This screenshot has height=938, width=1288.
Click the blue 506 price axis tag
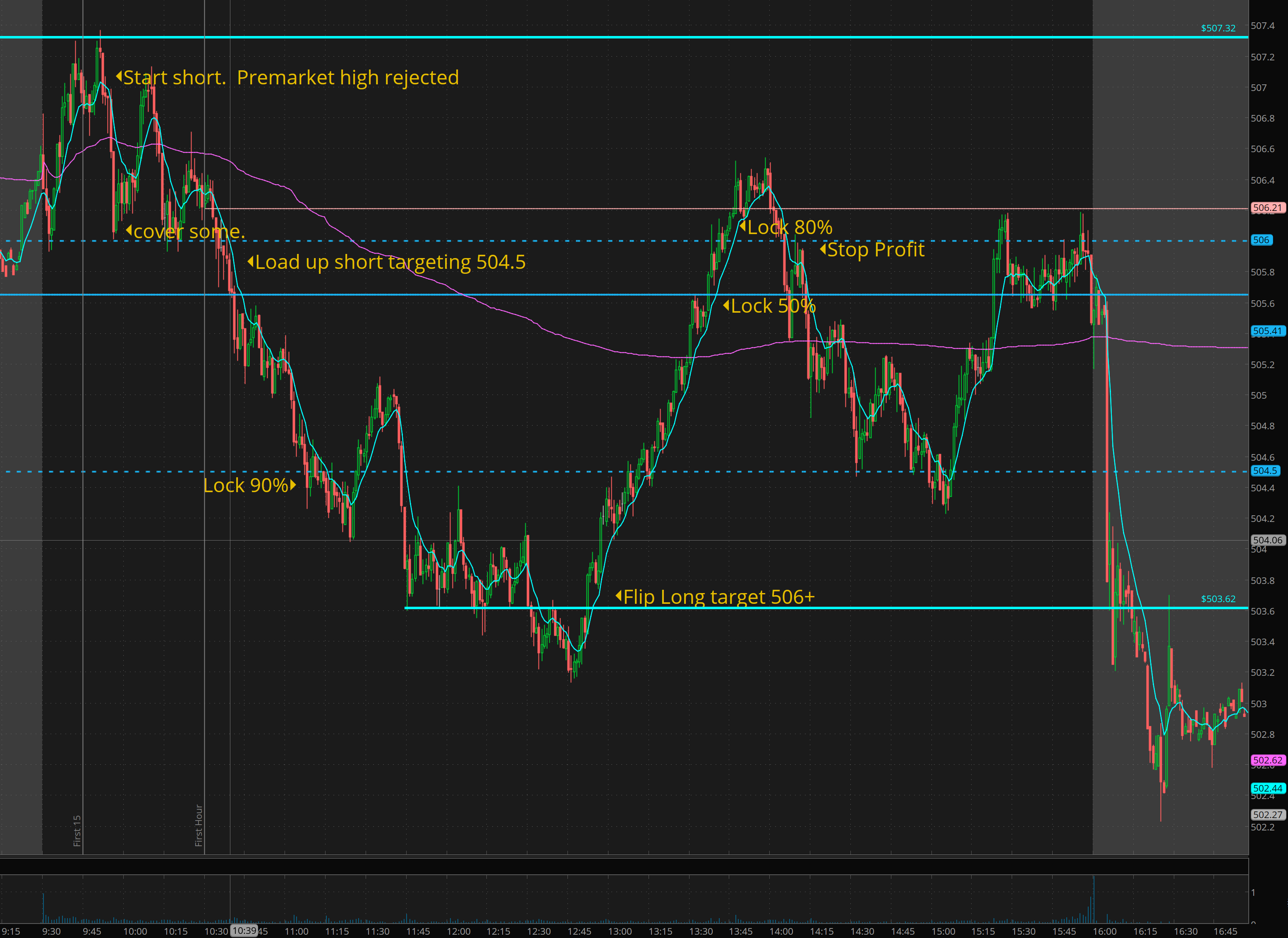(x=1261, y=240)
